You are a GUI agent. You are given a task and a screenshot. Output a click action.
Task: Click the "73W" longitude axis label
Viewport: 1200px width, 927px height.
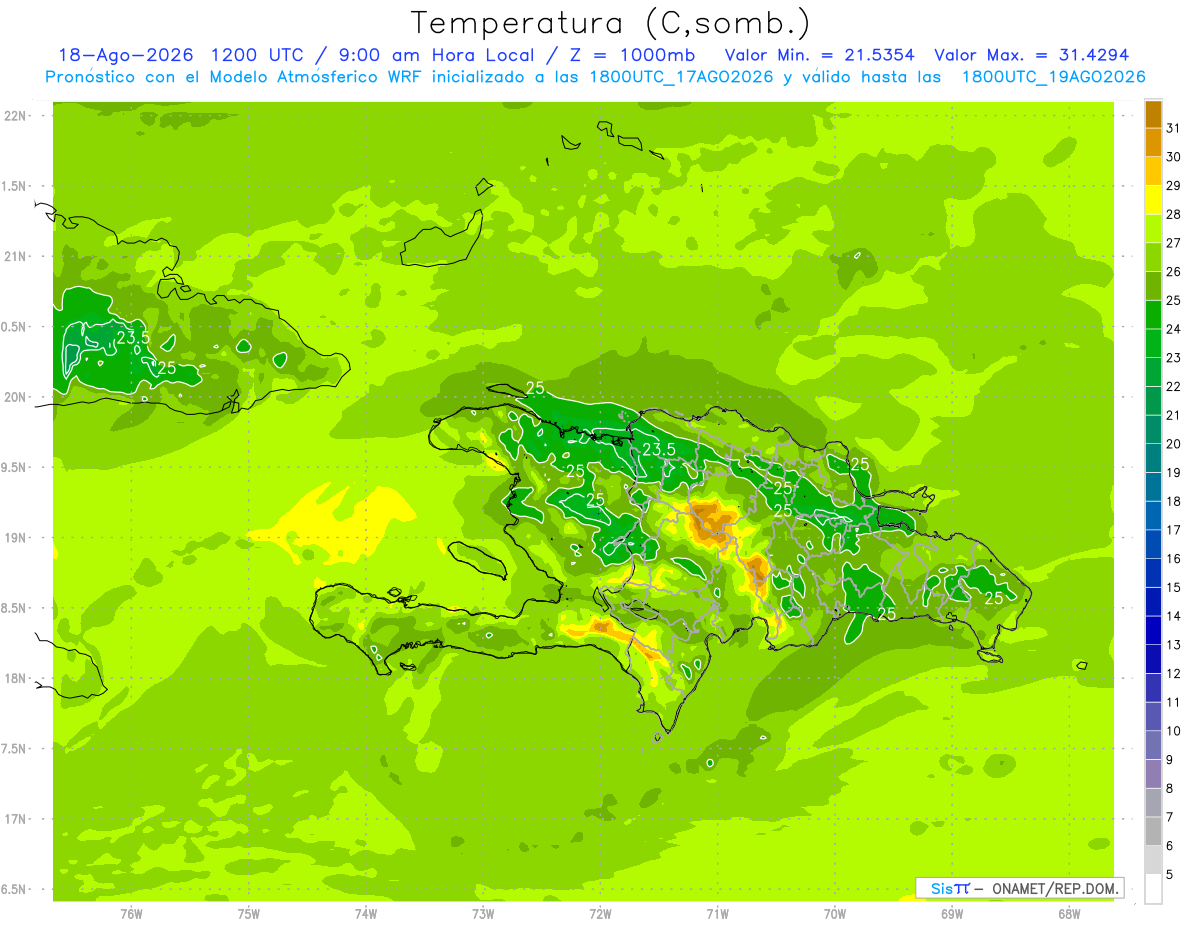point(483,914)
